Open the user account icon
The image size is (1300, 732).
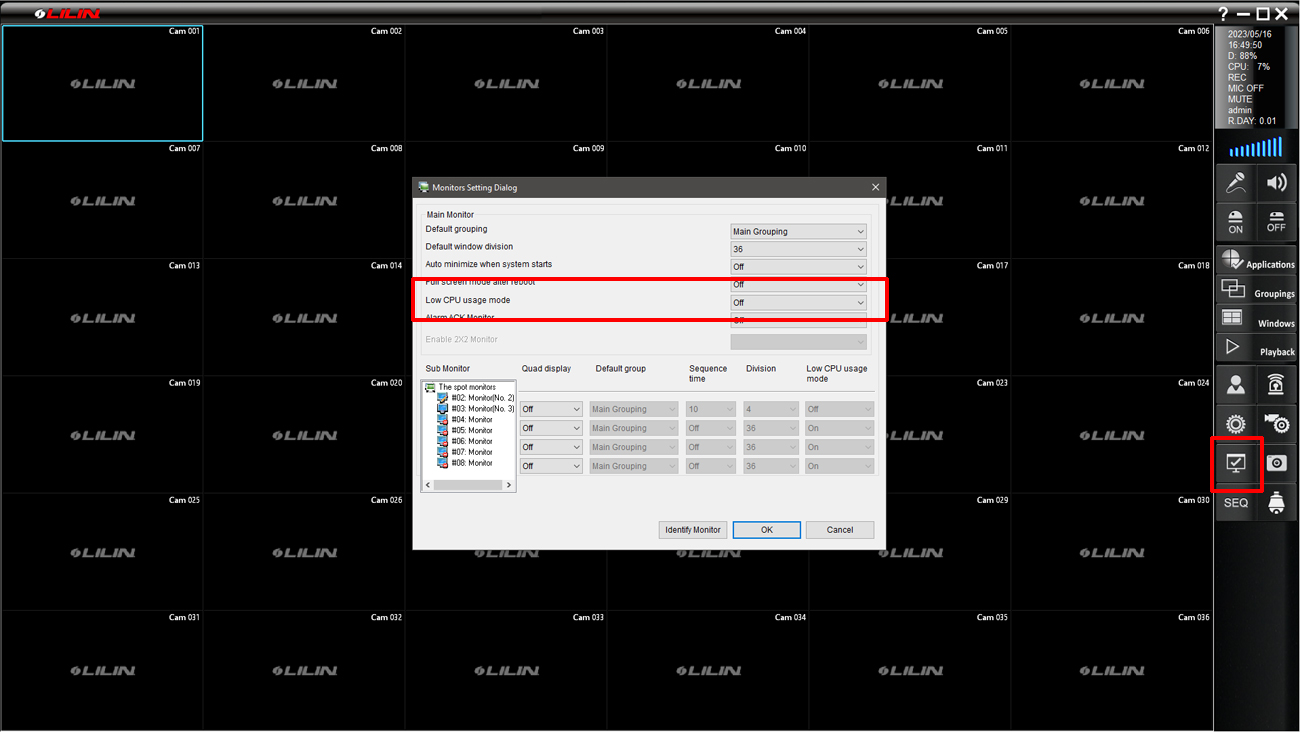point(1236,385)
